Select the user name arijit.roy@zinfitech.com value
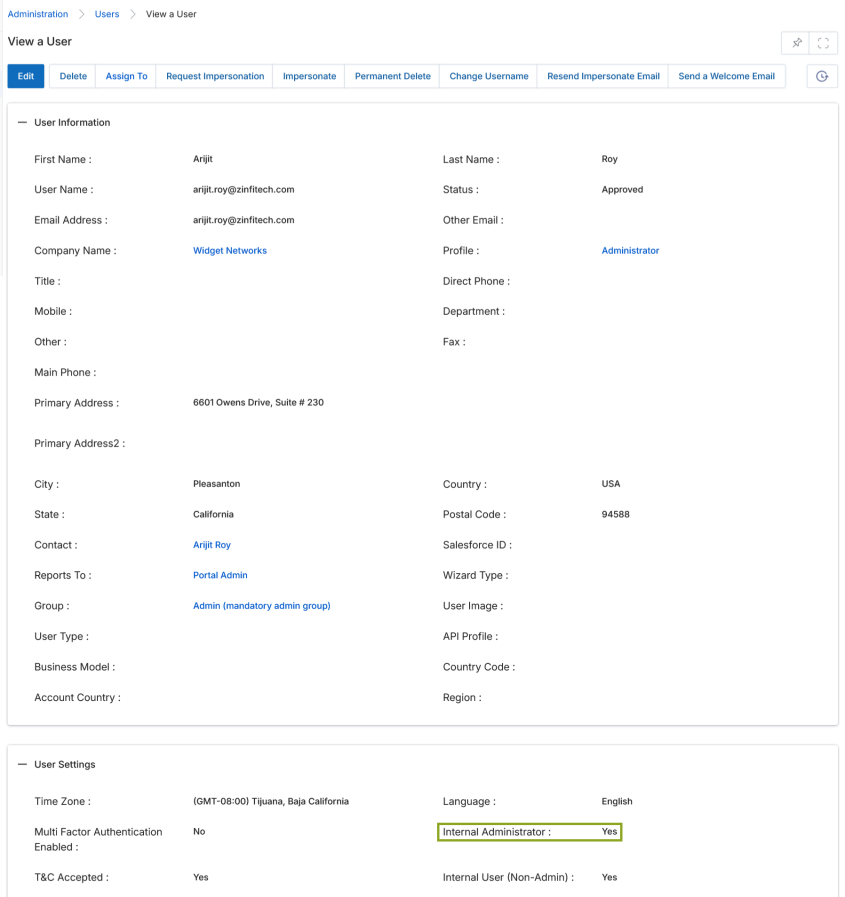Image resolution: width=845 pixels, height=897 pixels. (x=244, y=189)
